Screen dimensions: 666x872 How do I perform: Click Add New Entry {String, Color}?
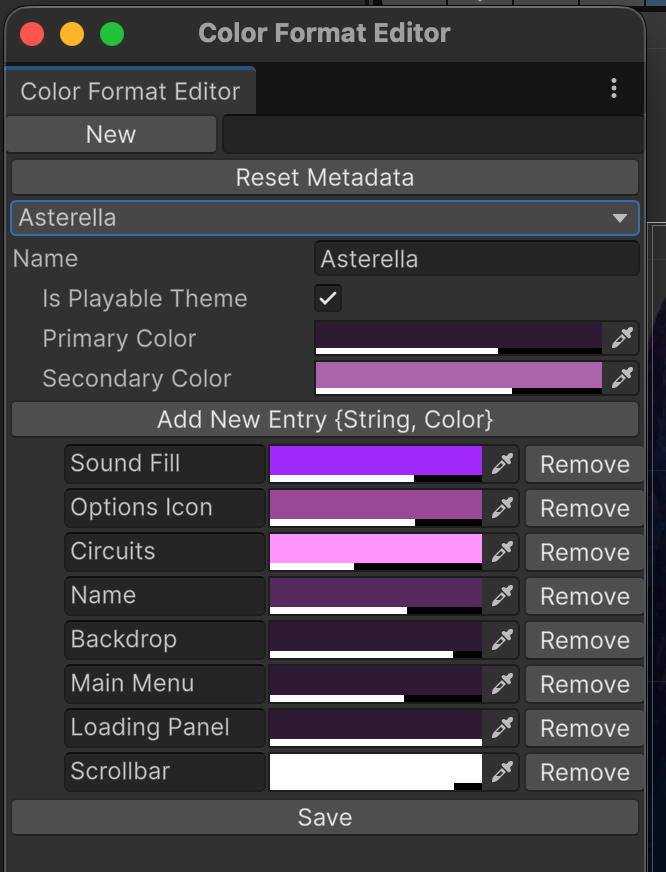click(x=324, y=419)
